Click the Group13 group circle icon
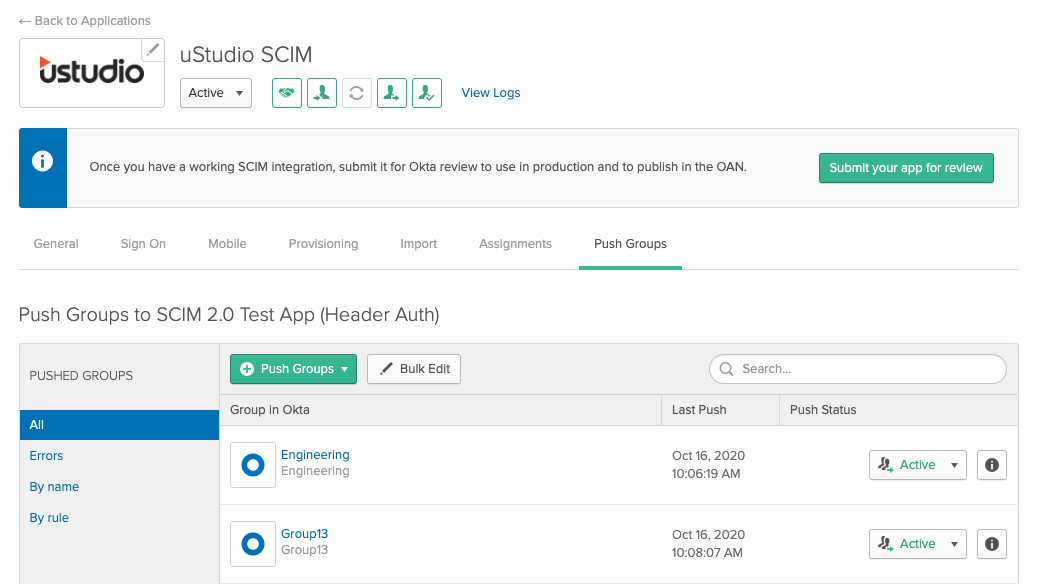1051x584 pixels. 253,544
